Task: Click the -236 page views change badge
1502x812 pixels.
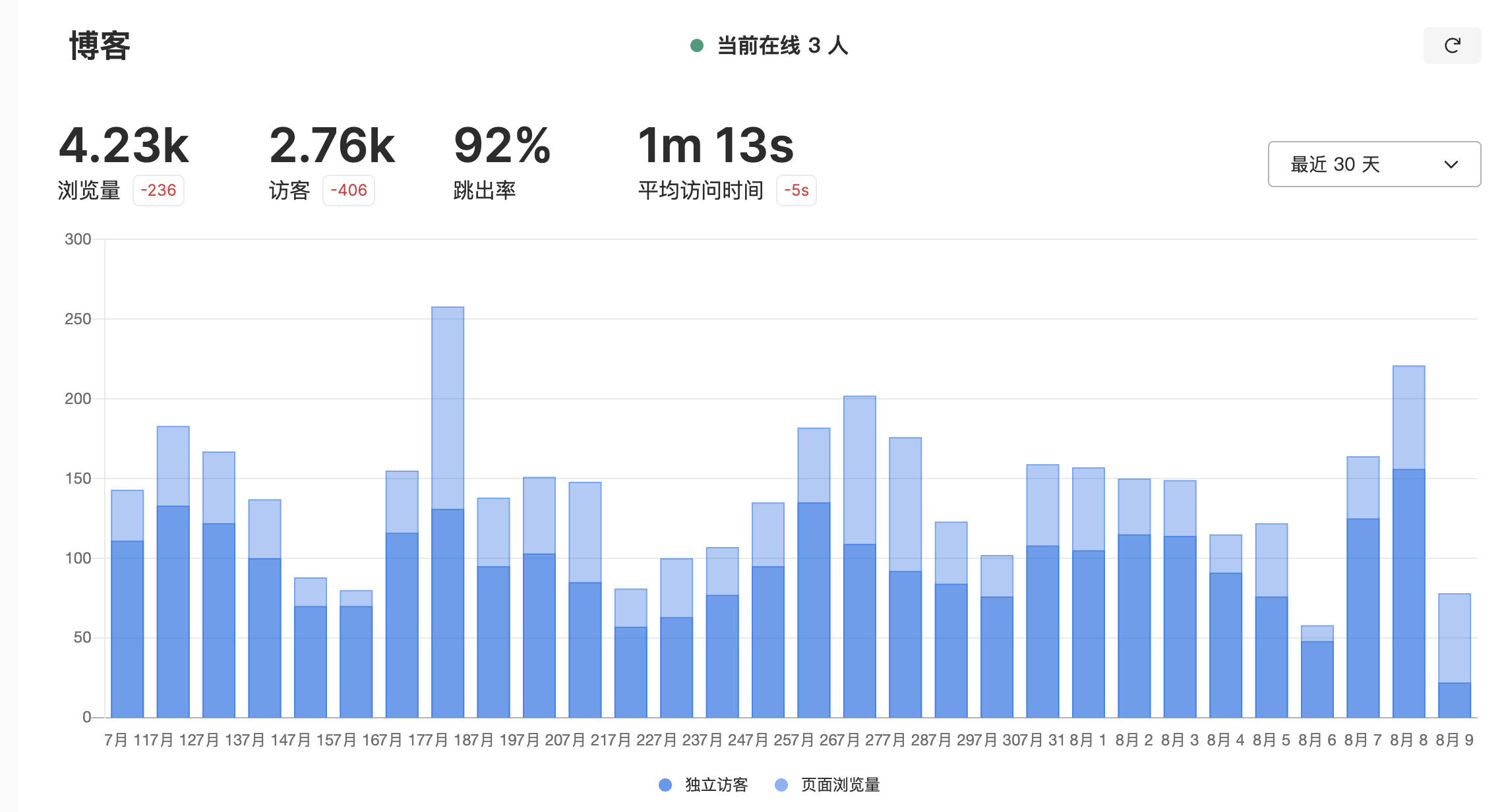Action: point(158,190)
